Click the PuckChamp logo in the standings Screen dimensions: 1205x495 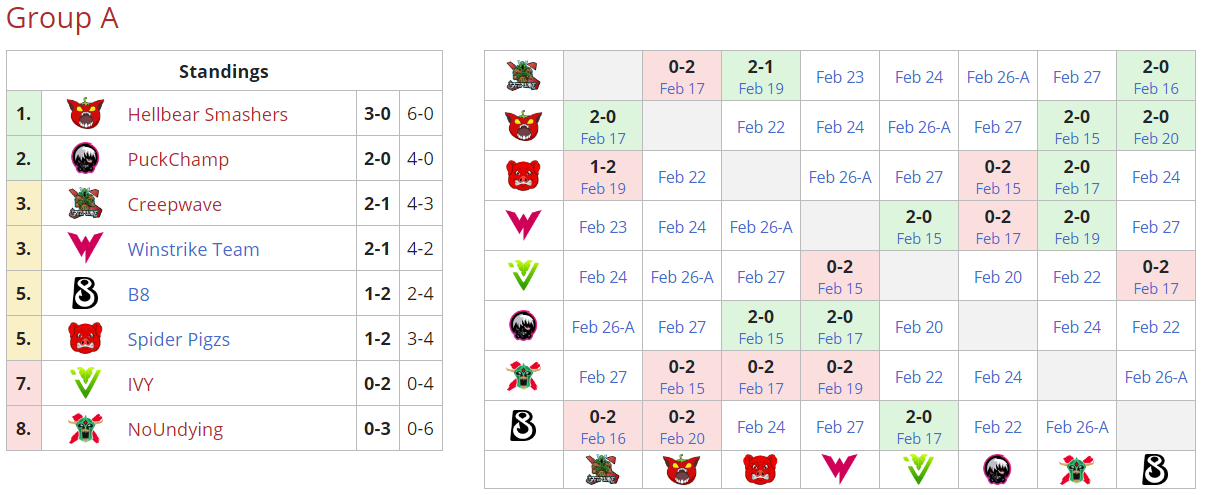[85, 159]
